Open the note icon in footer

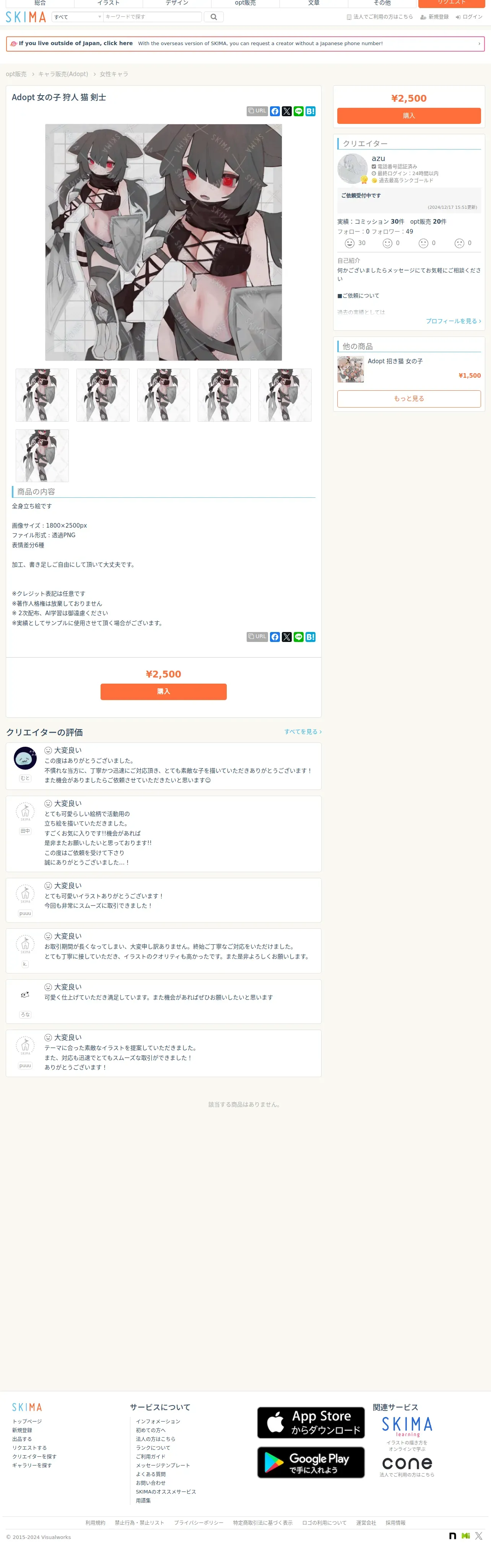[x=453, y=1536]
